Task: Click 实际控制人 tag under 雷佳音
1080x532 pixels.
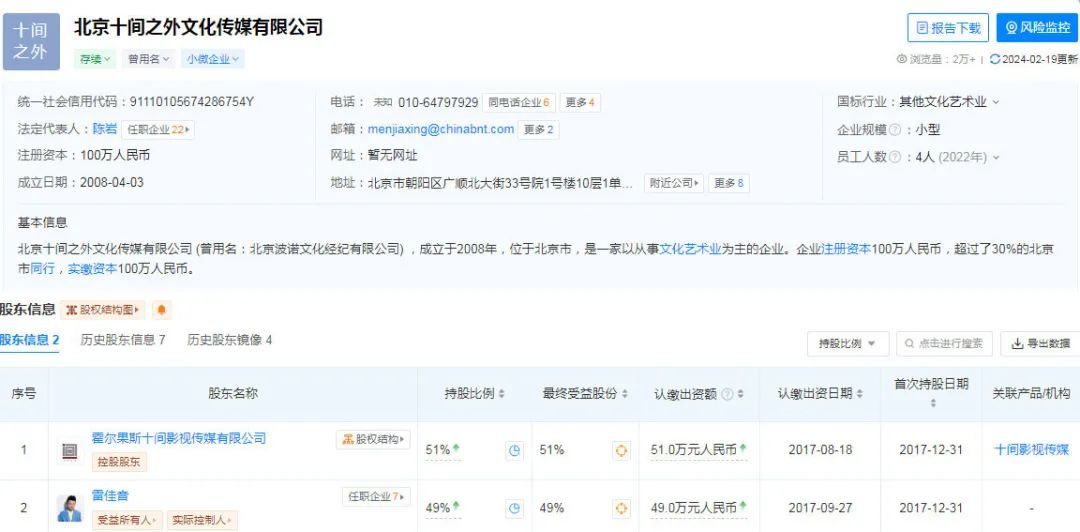Action: 202,520
